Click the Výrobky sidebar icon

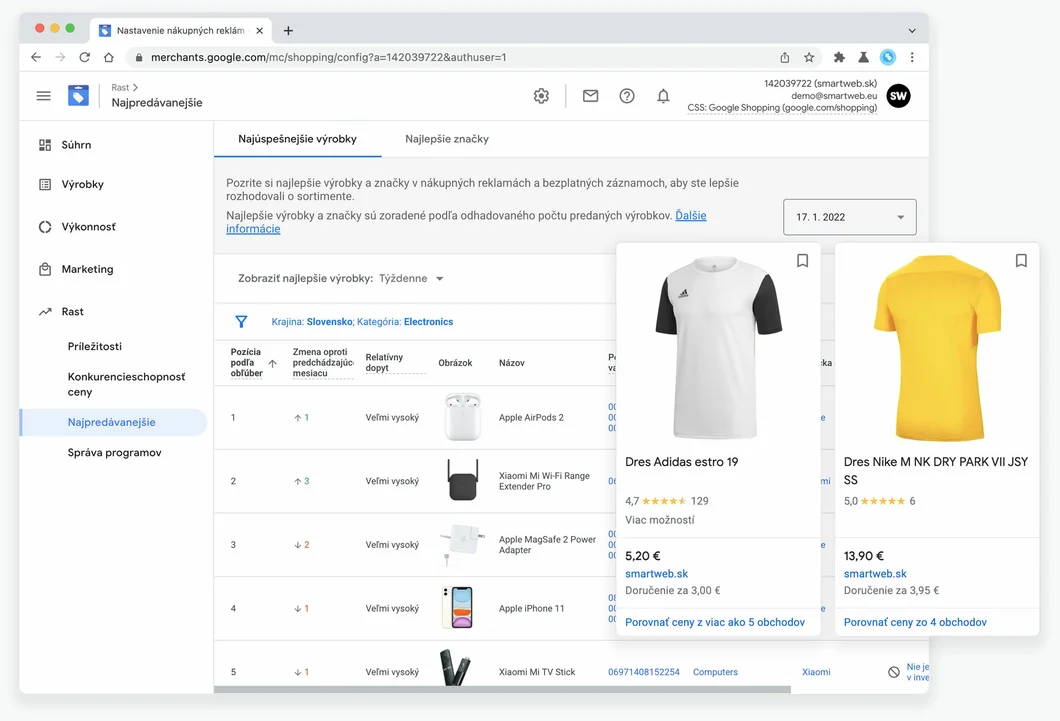click(45, 184)
